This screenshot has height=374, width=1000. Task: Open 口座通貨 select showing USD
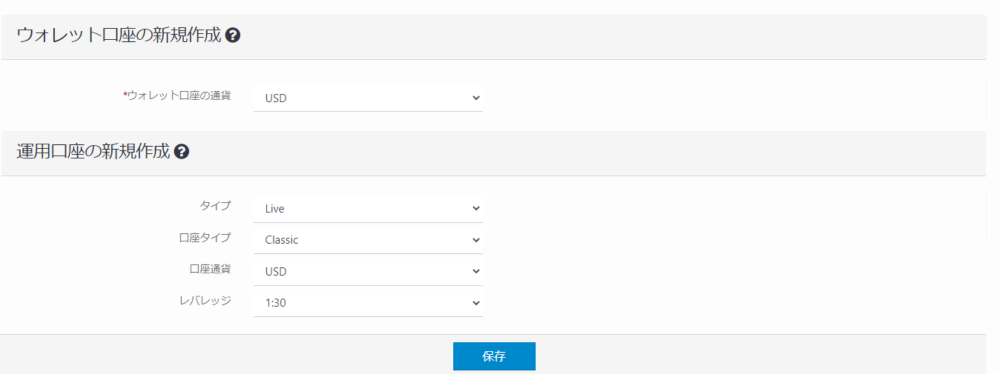368,271
